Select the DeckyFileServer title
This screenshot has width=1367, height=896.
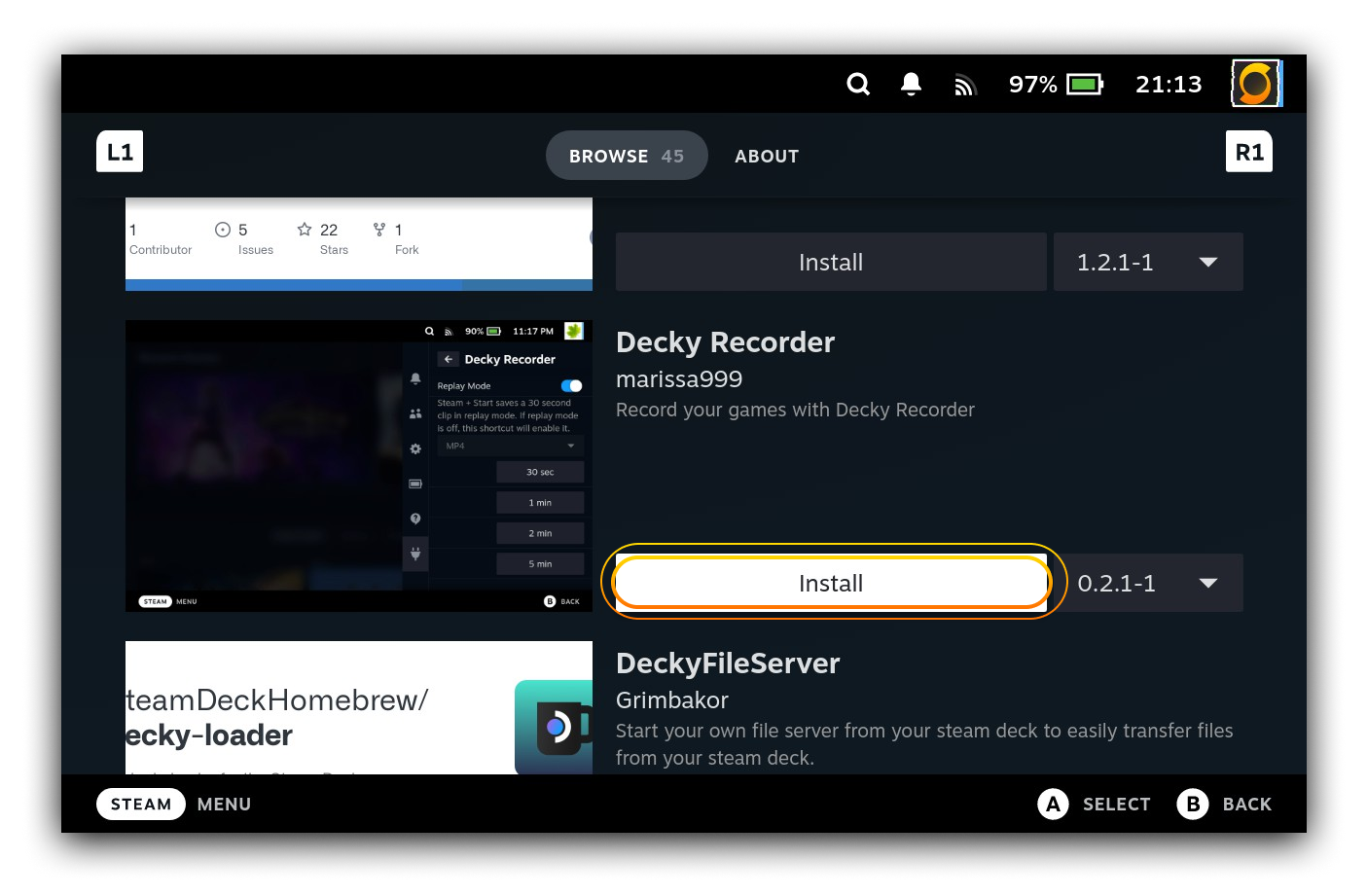coord(728,663)
